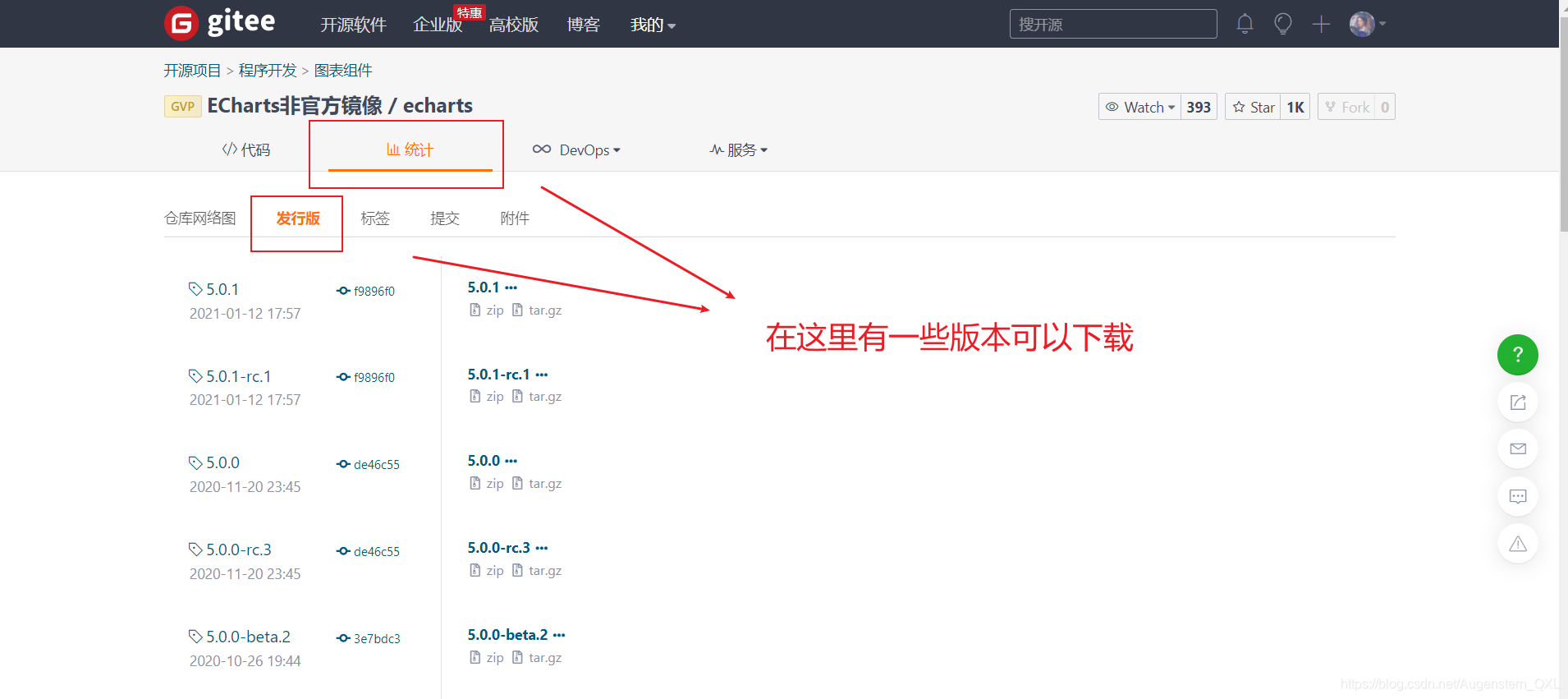The image size is (1568, 699).
Task: Click the Star button
Action: click(1253, 107)
